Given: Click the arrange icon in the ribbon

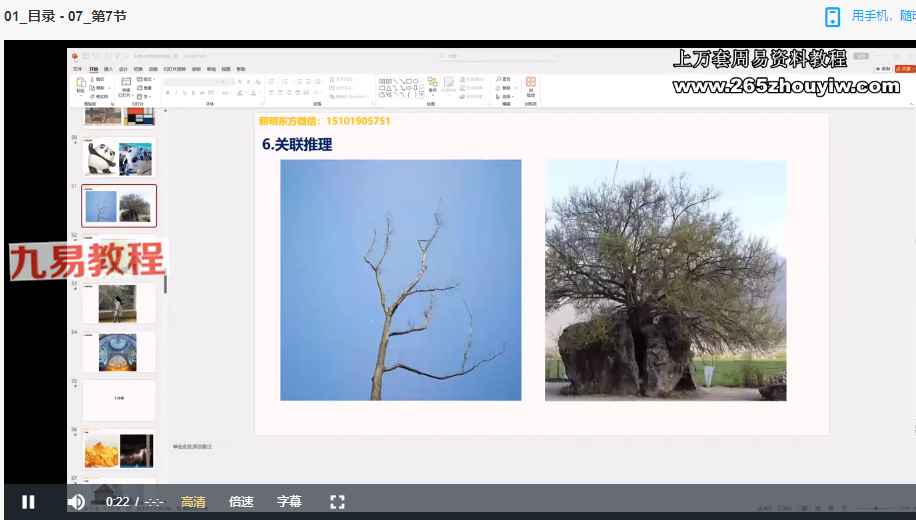Looking at the screenshot, I should click(x=432, y=86).
